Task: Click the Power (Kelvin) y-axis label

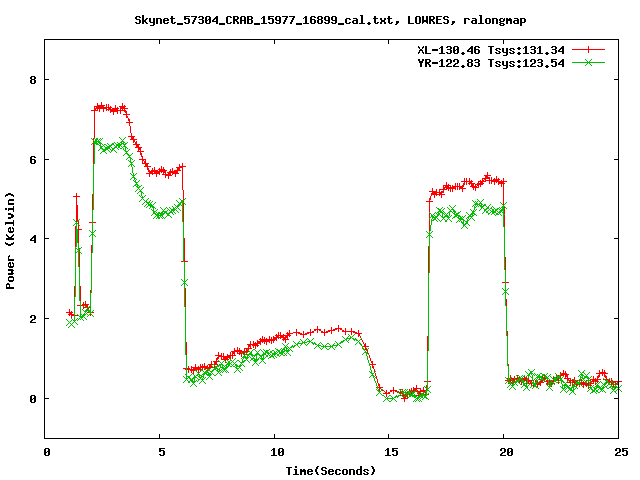Action: tap(10, 241)
